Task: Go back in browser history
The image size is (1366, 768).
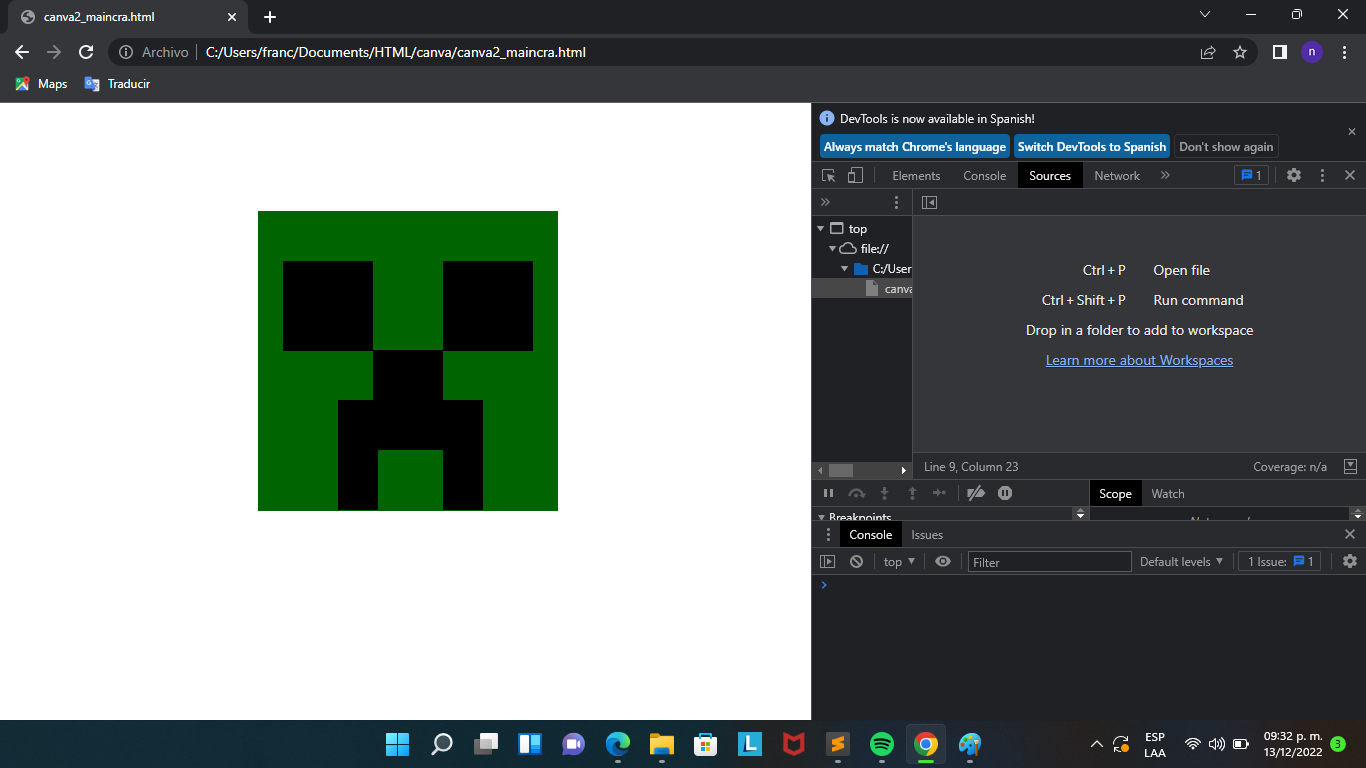Action: pos(22,52)
